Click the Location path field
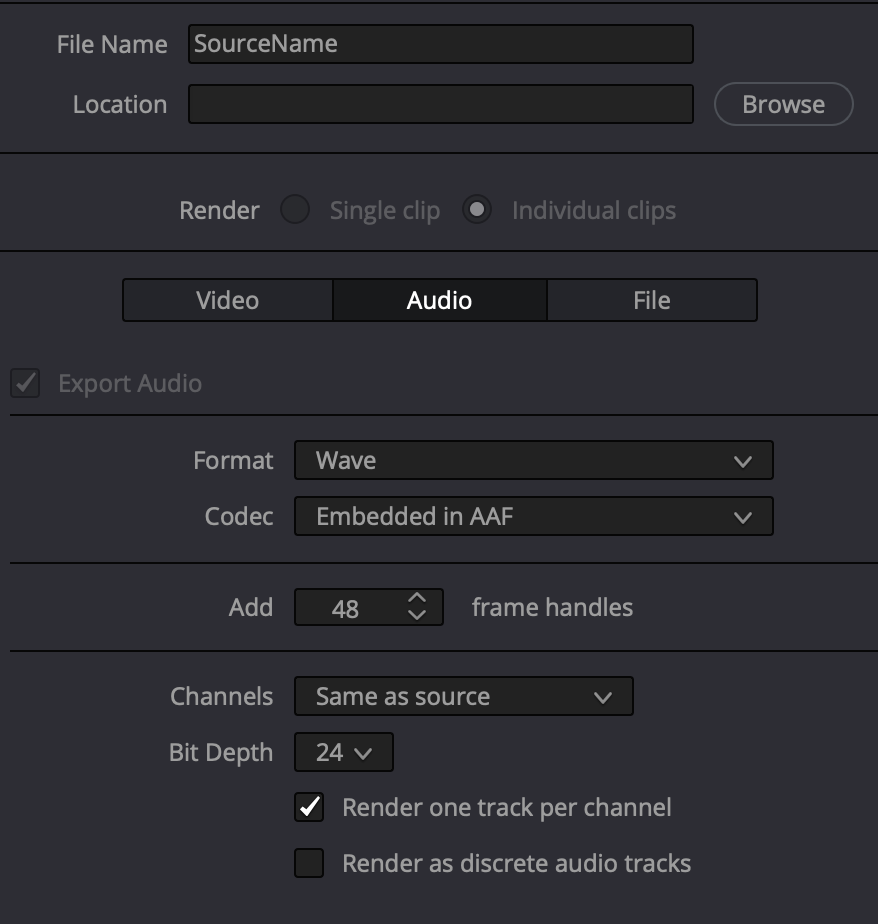The width and height of the screenshot is (878, 924). (440, 104)
